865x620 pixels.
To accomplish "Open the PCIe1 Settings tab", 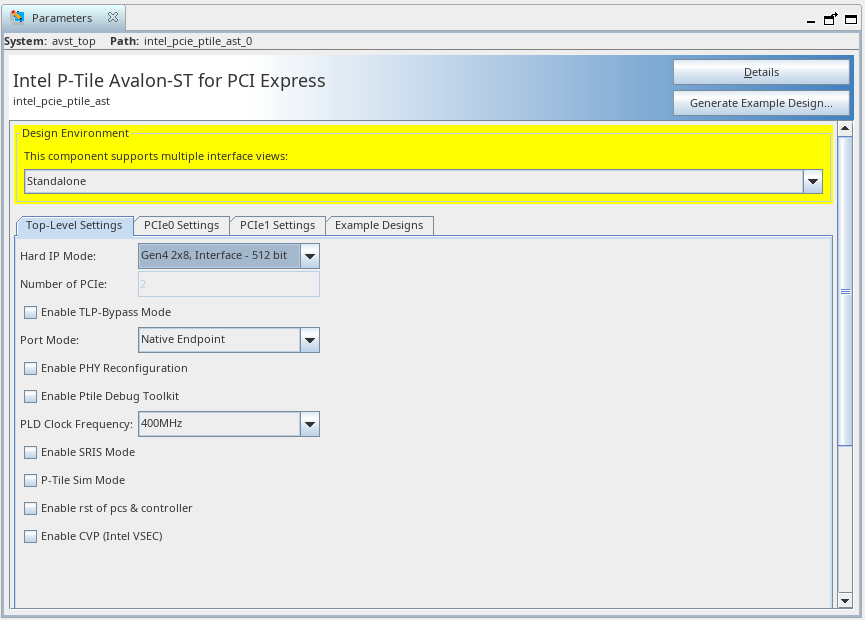I will 277,226.
